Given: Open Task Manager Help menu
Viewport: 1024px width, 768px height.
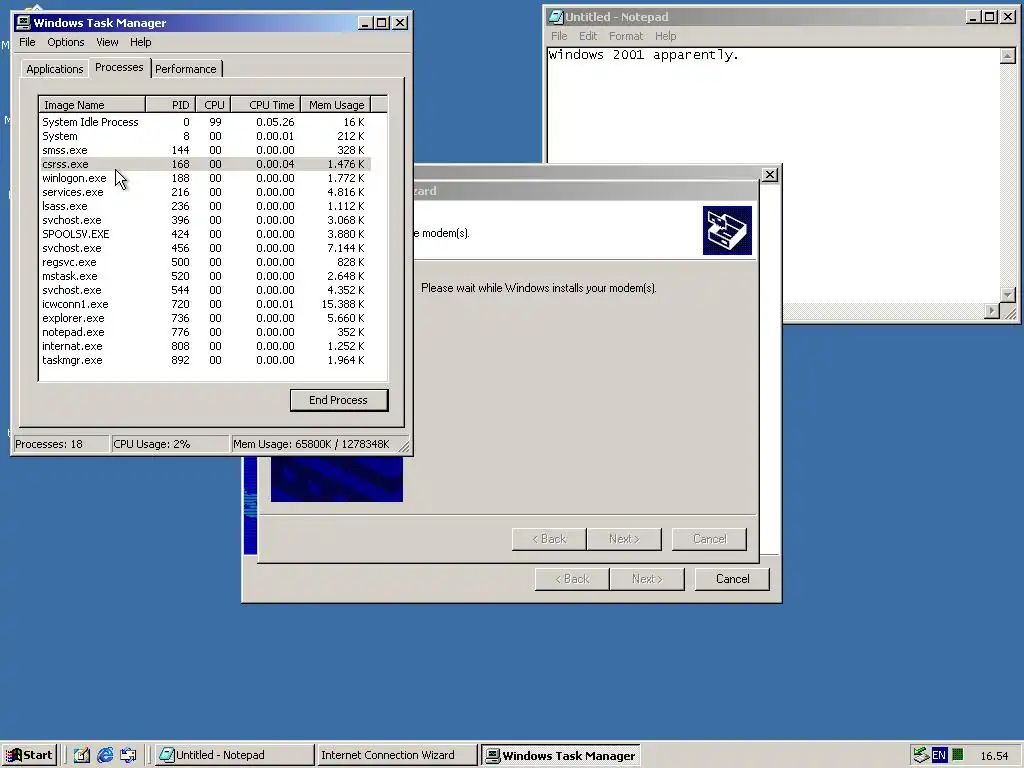Looking at the screenshot, I should pyautogui.click(x=140, y=42).
